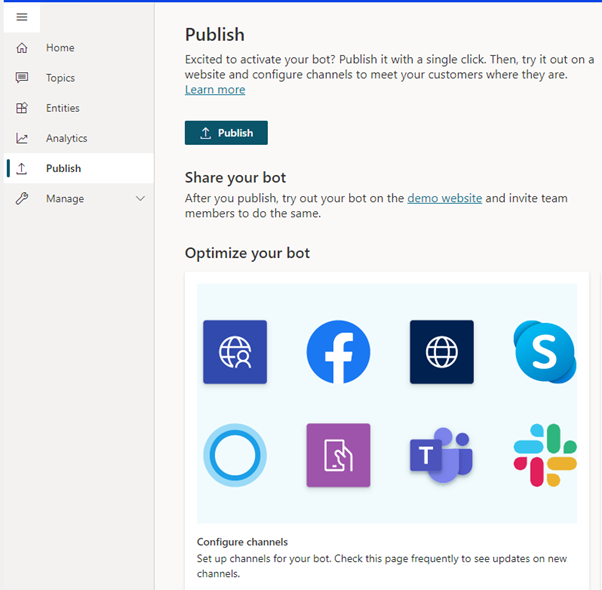Click the Optimize your bot heading
Image resolution: width=602 pixels, height=590 pixels.
(247, 253)
